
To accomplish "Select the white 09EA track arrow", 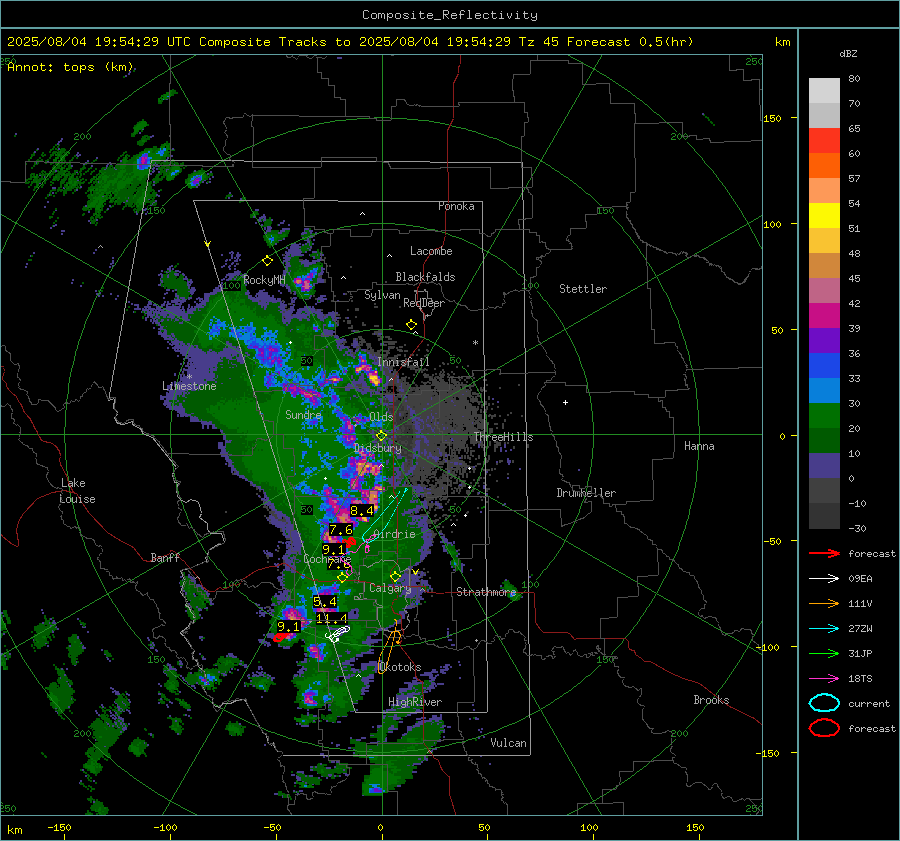I will [x=824, y=579].
